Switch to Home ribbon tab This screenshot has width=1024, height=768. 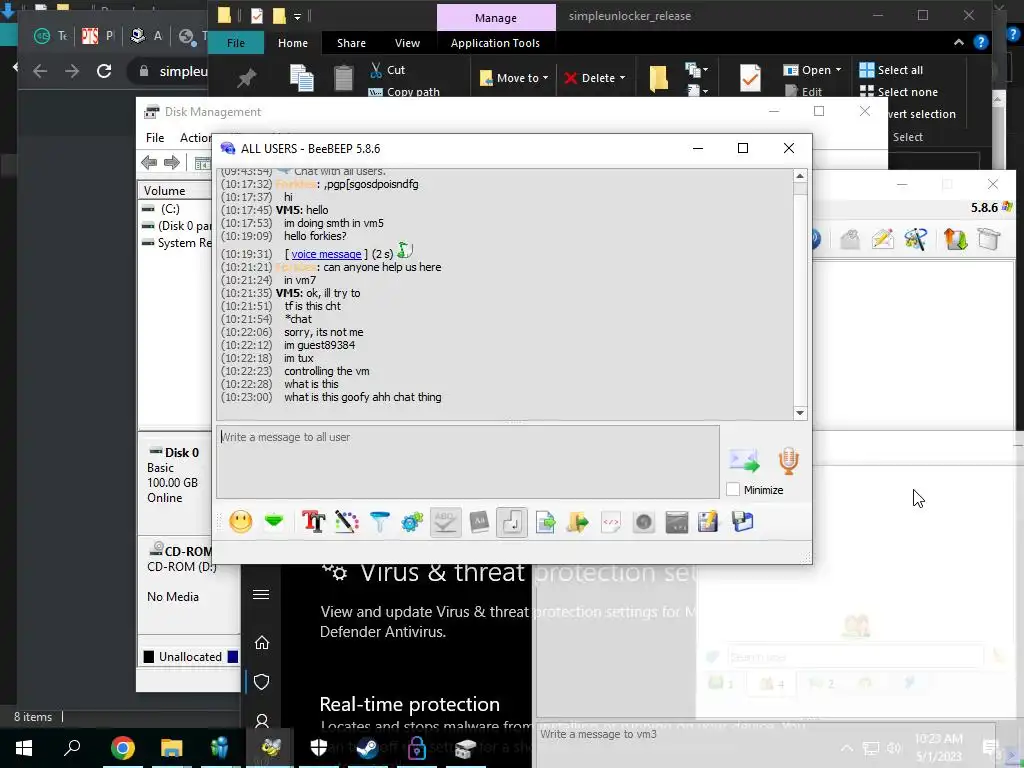click(293, 43)
